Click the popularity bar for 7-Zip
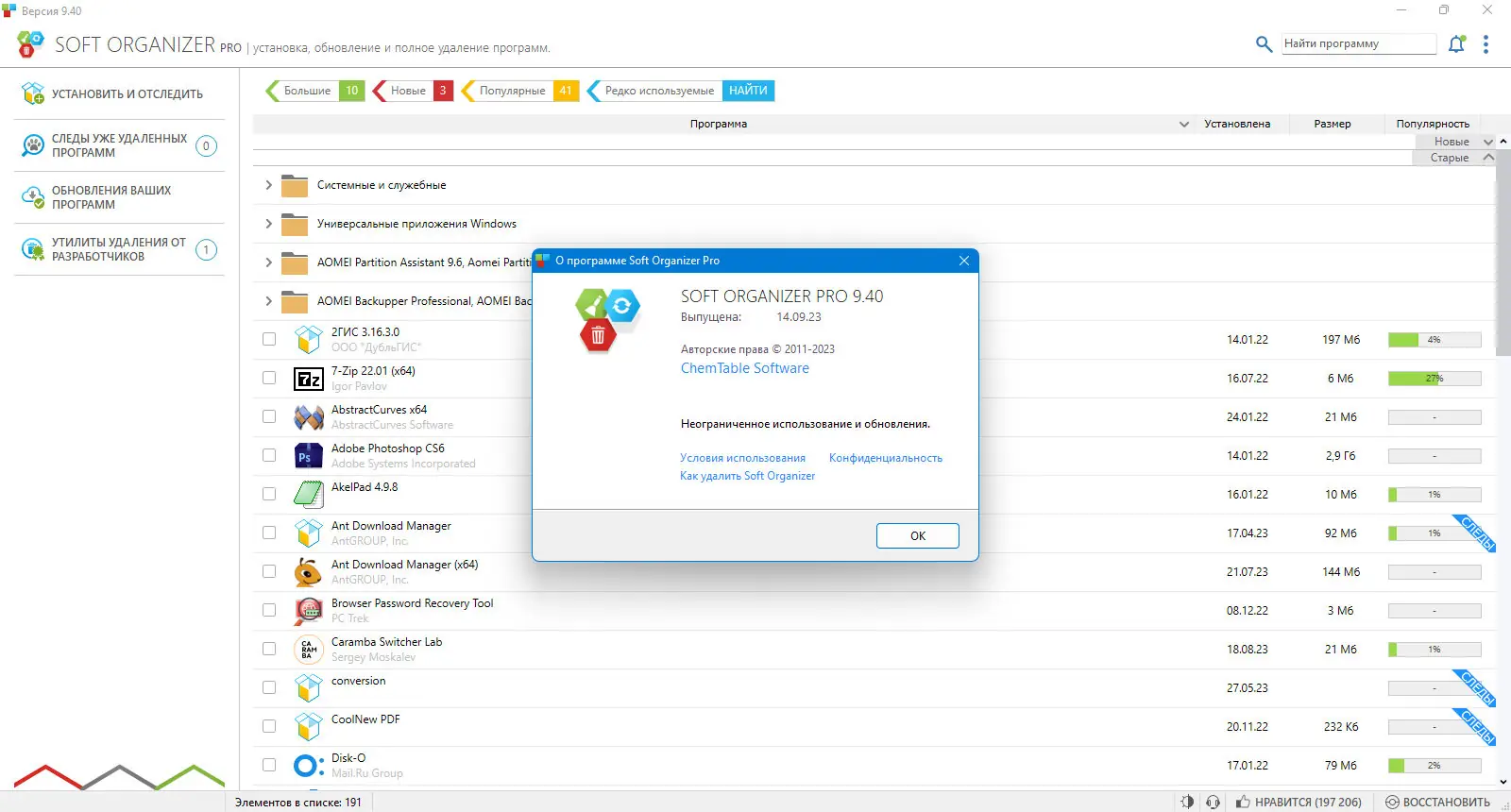The image size is (1511, 812). [x=1435, y=379]
